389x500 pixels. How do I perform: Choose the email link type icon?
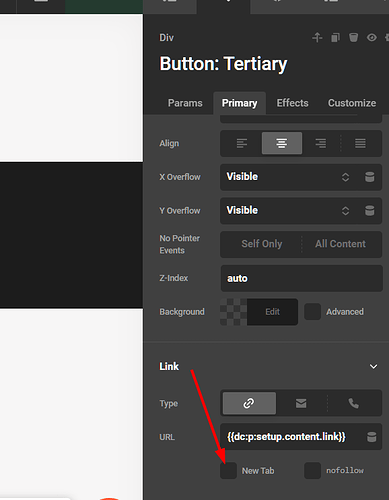301,403
